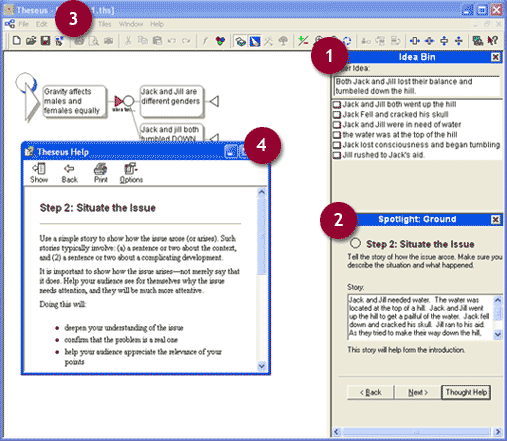The height and width of the screenshot is (441, 507).
Task: Click Back arrow in Theseus Help toolbar
Action: [69, 173]
